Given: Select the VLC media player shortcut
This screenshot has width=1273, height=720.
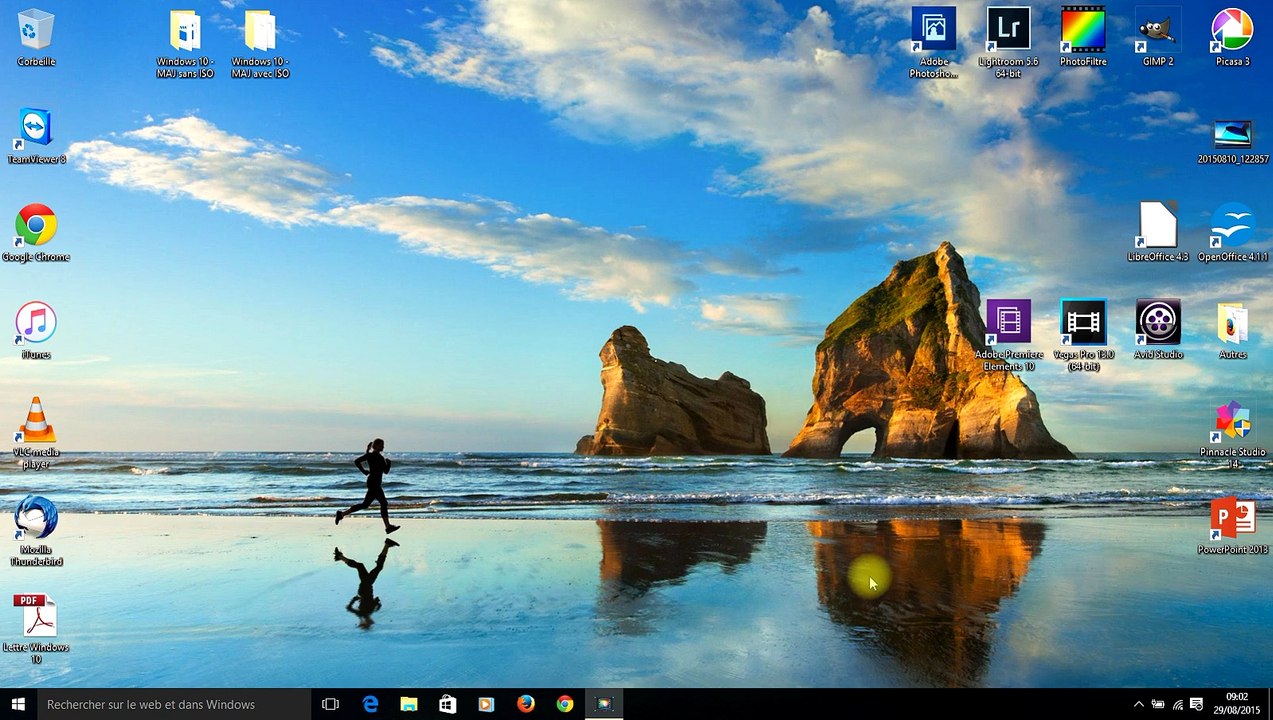Looking at the screenshot, I should 36,433.
